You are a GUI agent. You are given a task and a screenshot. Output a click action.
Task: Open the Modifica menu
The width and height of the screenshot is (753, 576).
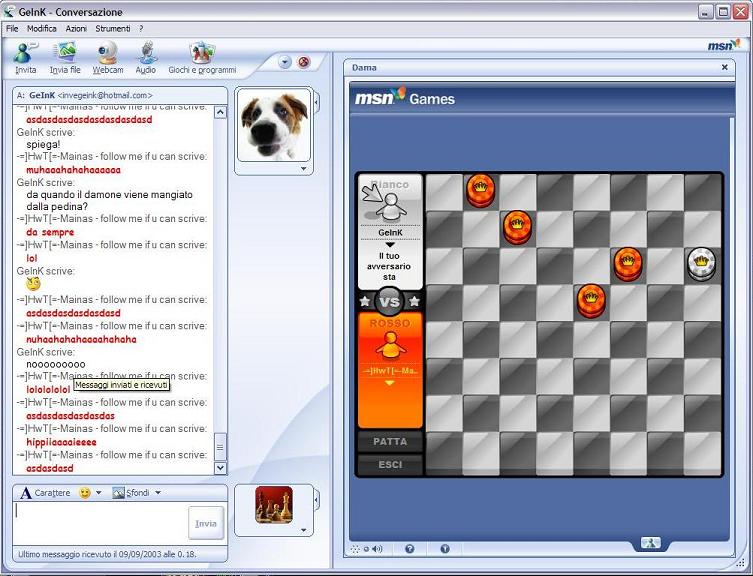[42, 29]
